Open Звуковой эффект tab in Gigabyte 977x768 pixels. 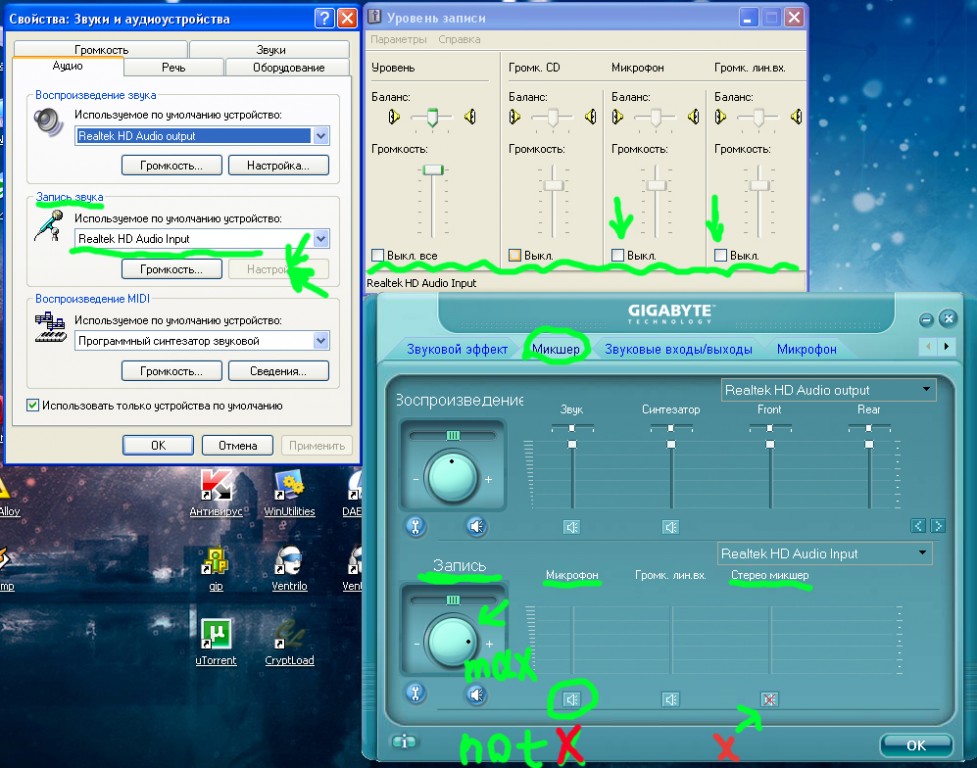tap(457, 349)
